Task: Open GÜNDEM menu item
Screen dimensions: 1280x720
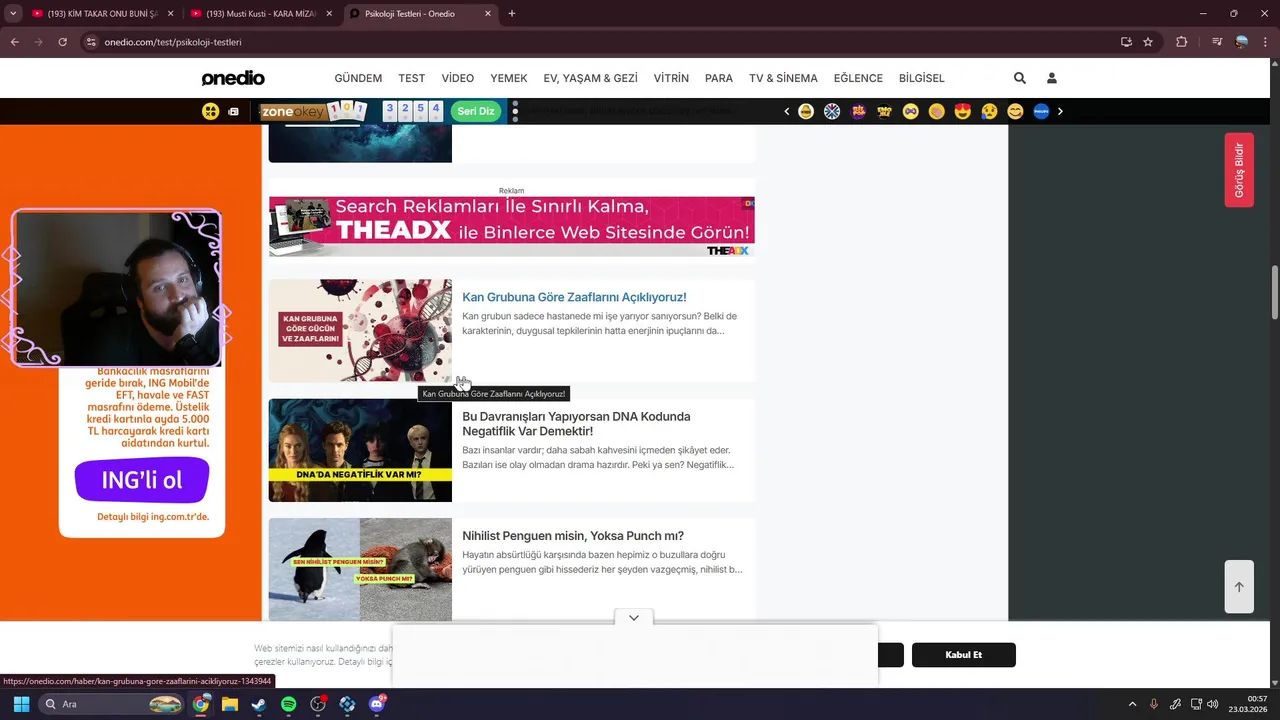Action: [358, 78]
